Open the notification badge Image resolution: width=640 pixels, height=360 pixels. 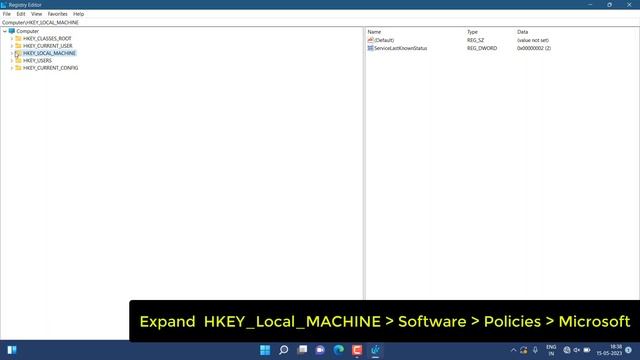[x=628, y=350]
